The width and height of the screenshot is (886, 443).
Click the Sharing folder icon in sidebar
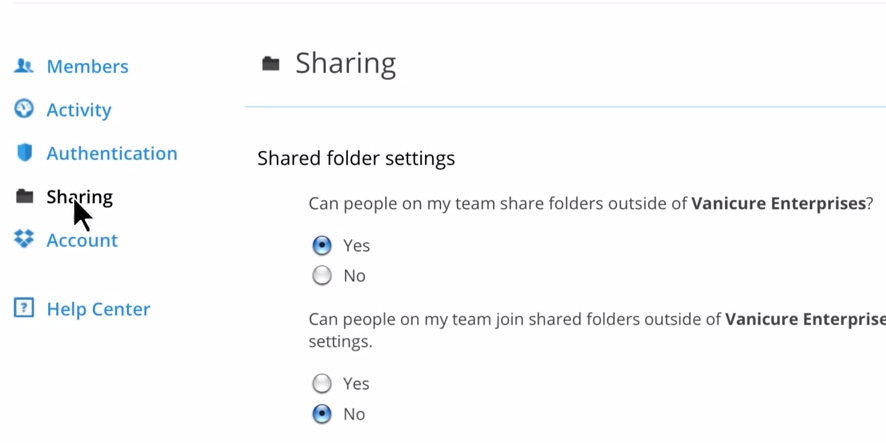(x=24, y=197)
